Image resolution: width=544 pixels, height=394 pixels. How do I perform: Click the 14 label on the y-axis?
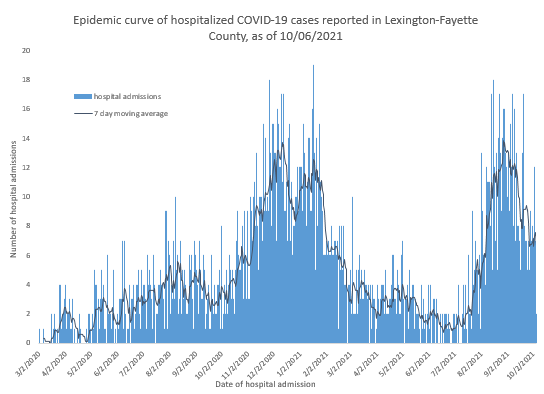pos(26,138)
